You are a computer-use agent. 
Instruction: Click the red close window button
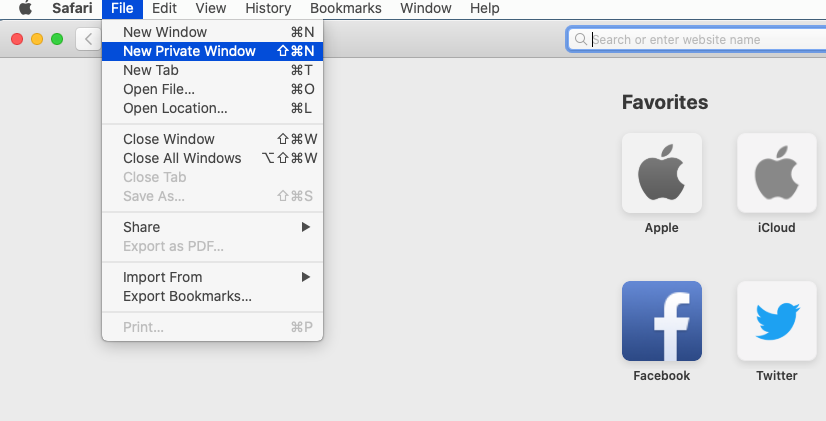pos(17,39)
